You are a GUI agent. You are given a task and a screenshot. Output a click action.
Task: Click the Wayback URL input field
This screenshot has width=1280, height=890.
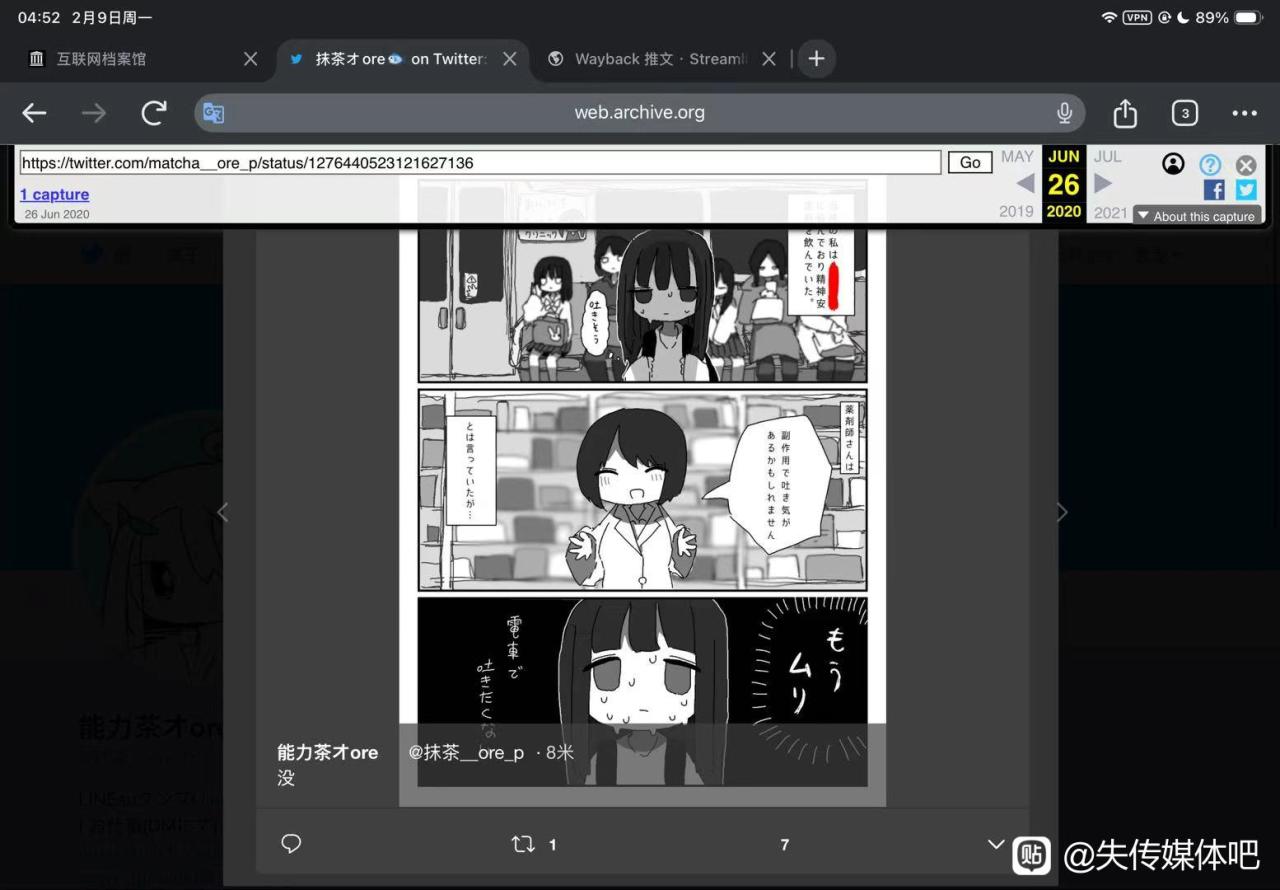pos(480,163)
